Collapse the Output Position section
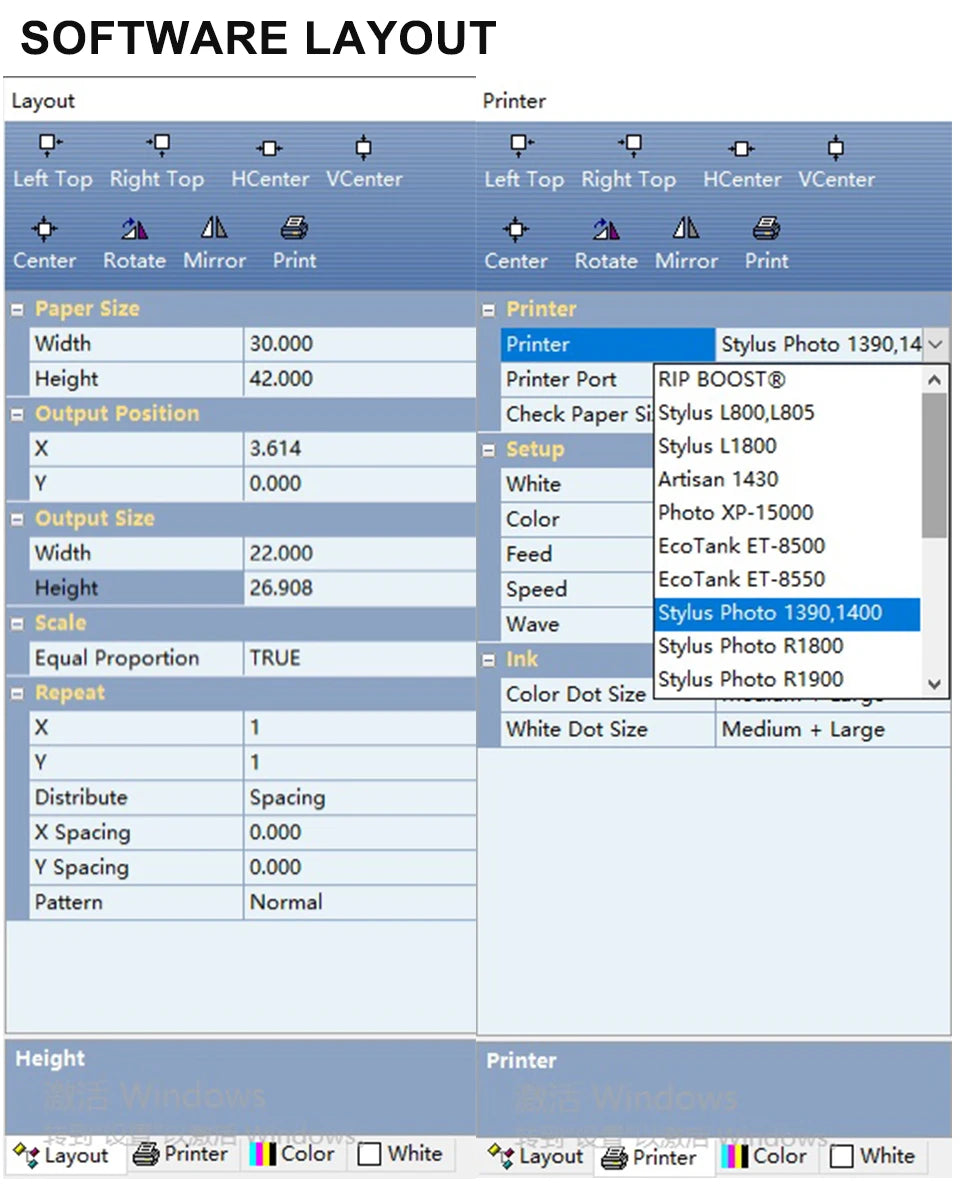 point(17,415)
